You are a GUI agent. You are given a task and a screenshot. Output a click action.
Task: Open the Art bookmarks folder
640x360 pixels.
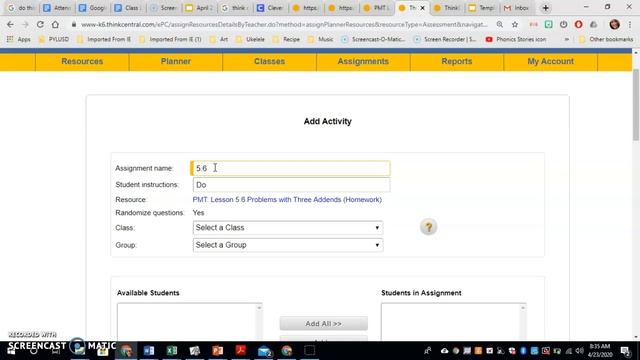click(219, 39)
